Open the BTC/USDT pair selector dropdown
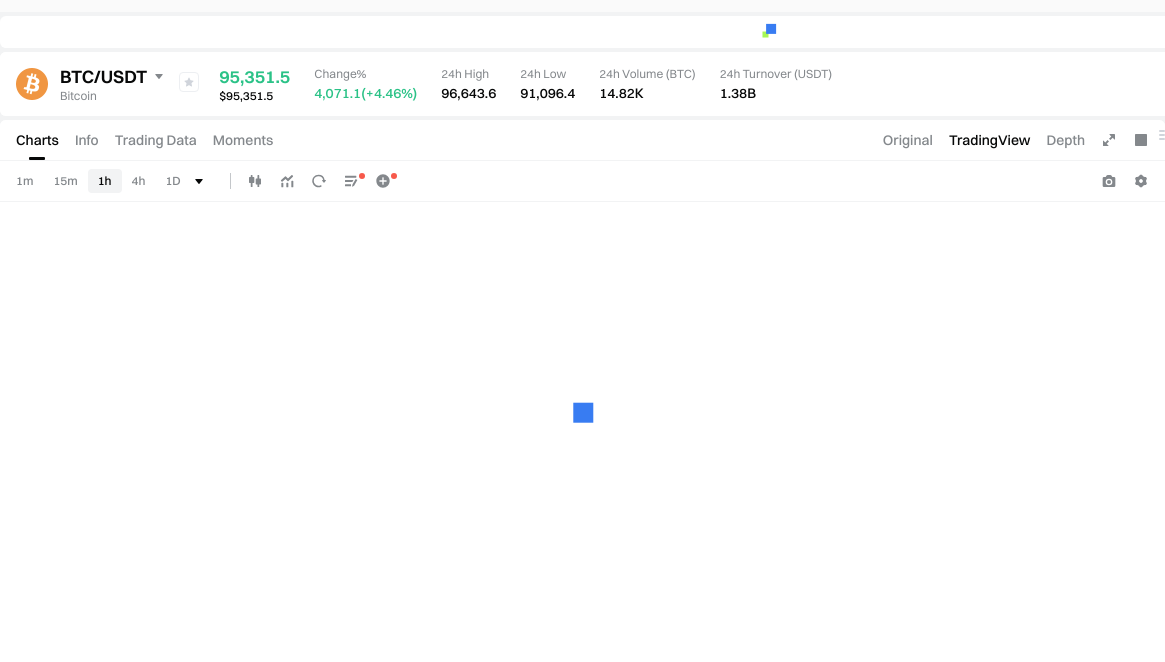 click(x=158, y=76)
